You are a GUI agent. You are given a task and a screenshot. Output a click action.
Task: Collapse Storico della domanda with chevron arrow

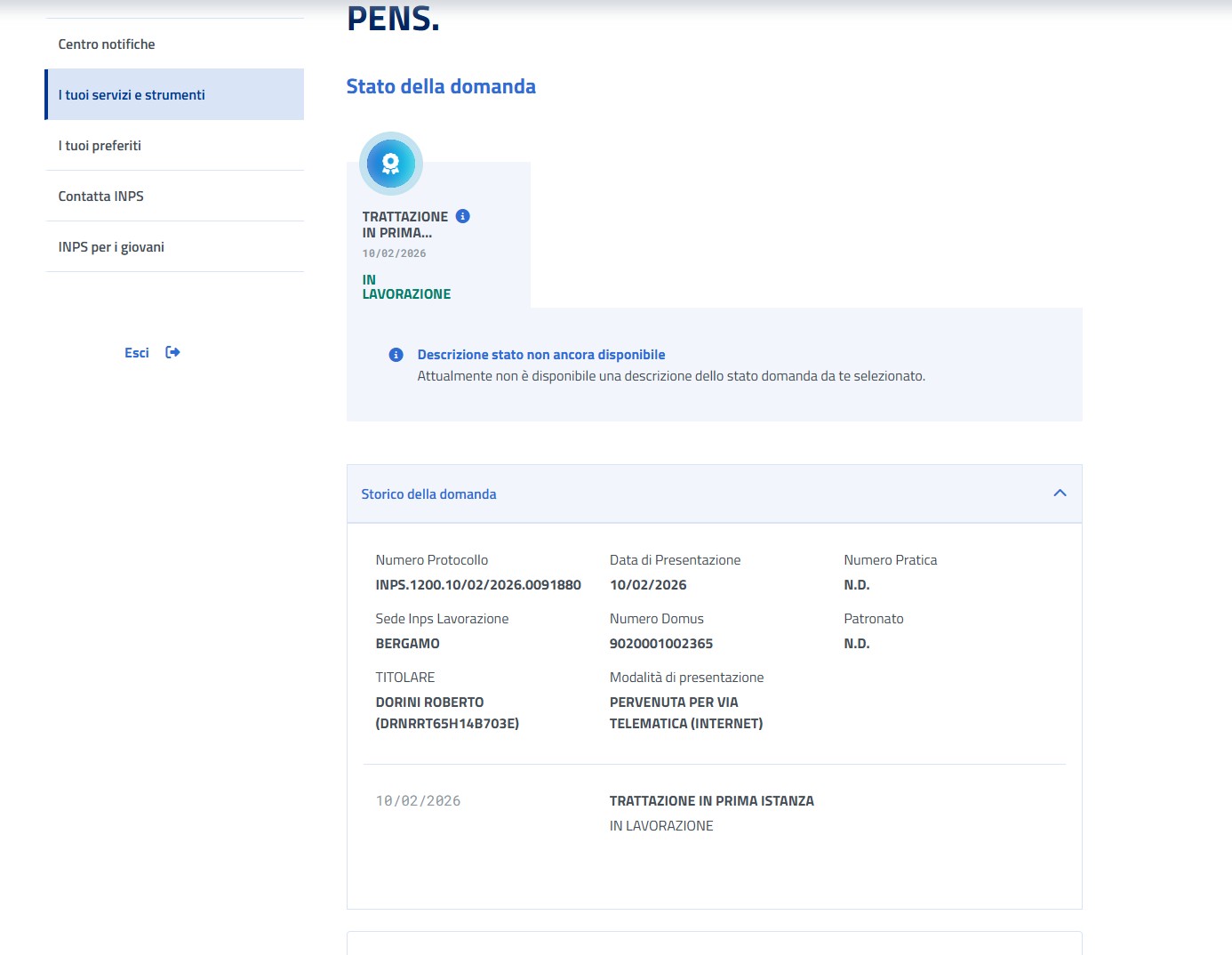click(x=1060, y=494)
